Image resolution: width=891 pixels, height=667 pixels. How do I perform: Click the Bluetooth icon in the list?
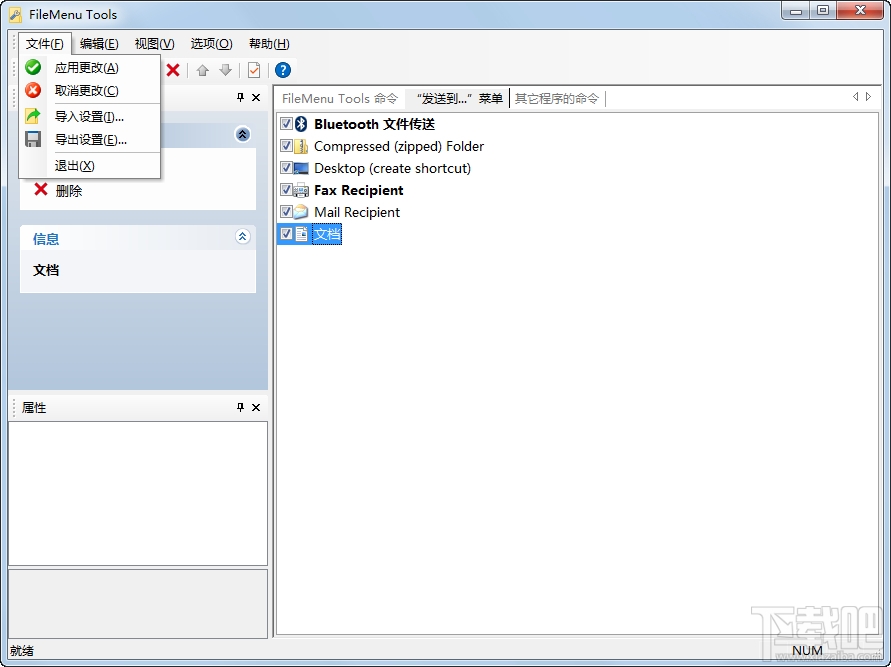click(x=302, y=124)
